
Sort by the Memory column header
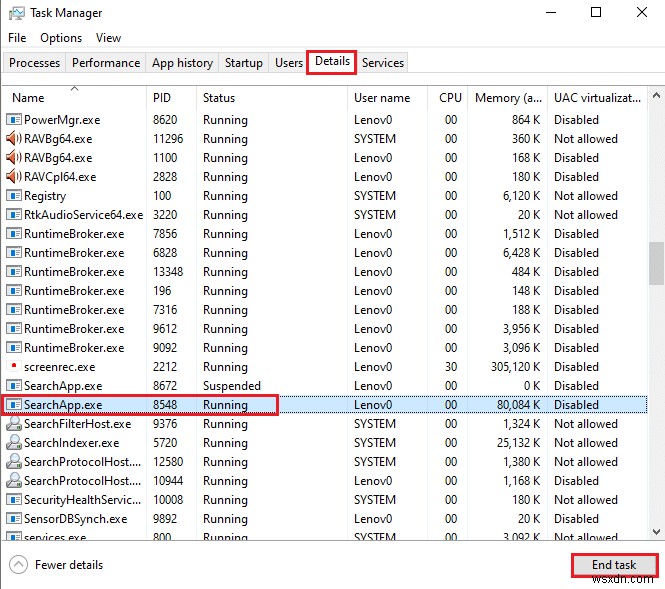coord(508,98)
